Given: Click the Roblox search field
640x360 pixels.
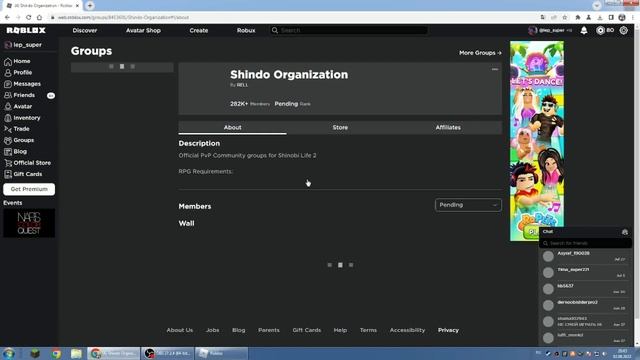Looking at the screenshot, I should coord(349,31).
